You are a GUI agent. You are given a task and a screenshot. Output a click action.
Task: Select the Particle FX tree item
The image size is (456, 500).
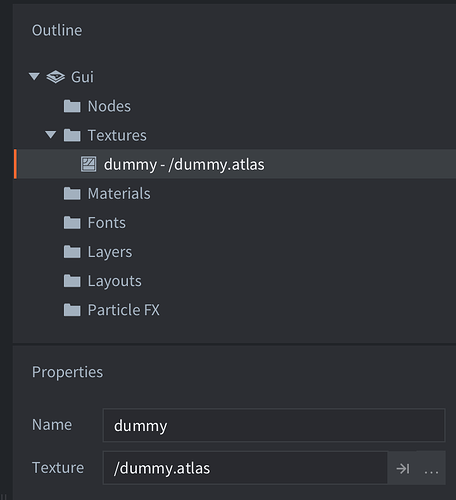[235, 310]
